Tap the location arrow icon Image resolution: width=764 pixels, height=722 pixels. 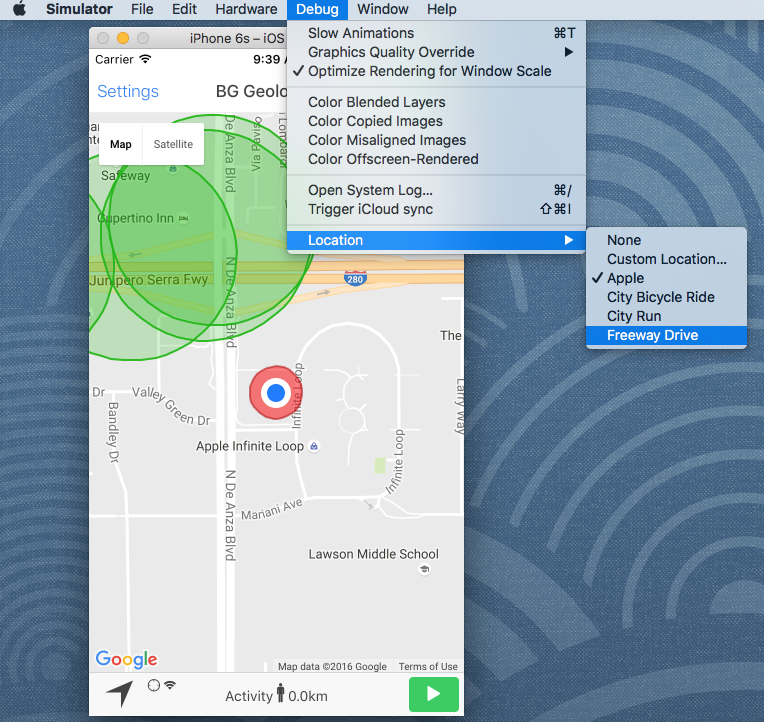coord(120,693)
